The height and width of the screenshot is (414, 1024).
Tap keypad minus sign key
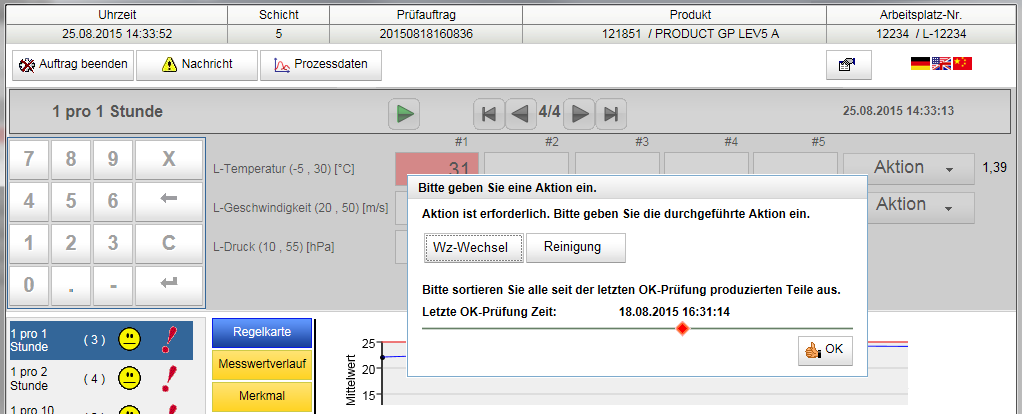coord(112,285)
